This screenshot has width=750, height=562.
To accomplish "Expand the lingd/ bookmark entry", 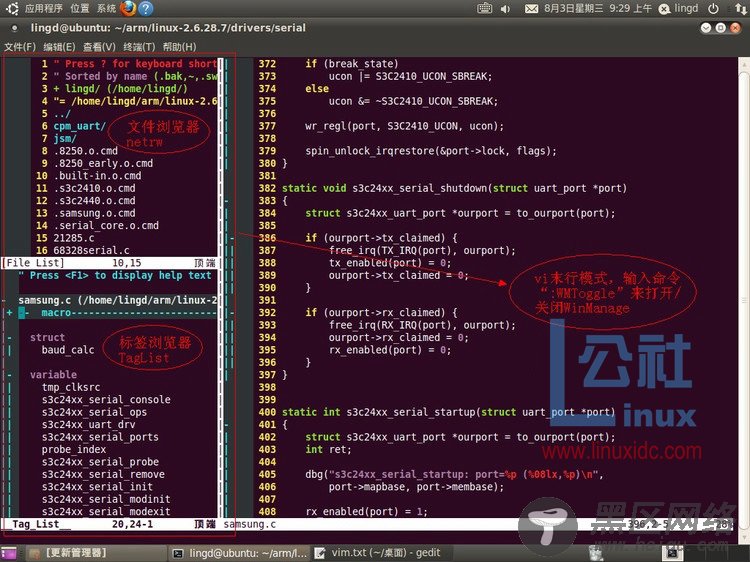I will [x=120, y=88].
